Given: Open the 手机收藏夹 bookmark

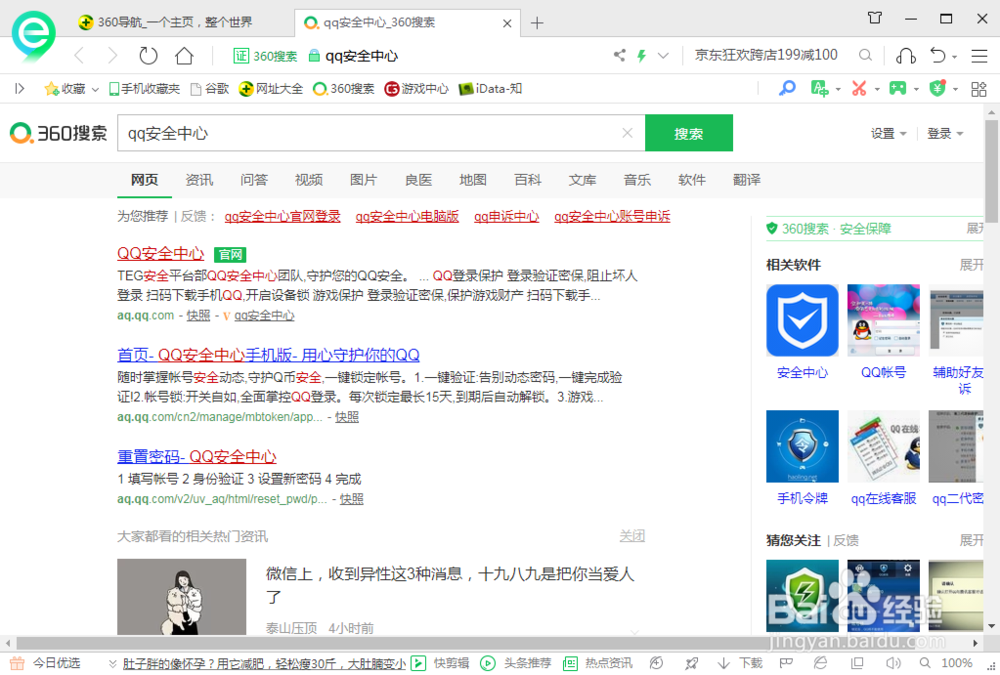Looking at the screenshot, I should tap(144, 89).
